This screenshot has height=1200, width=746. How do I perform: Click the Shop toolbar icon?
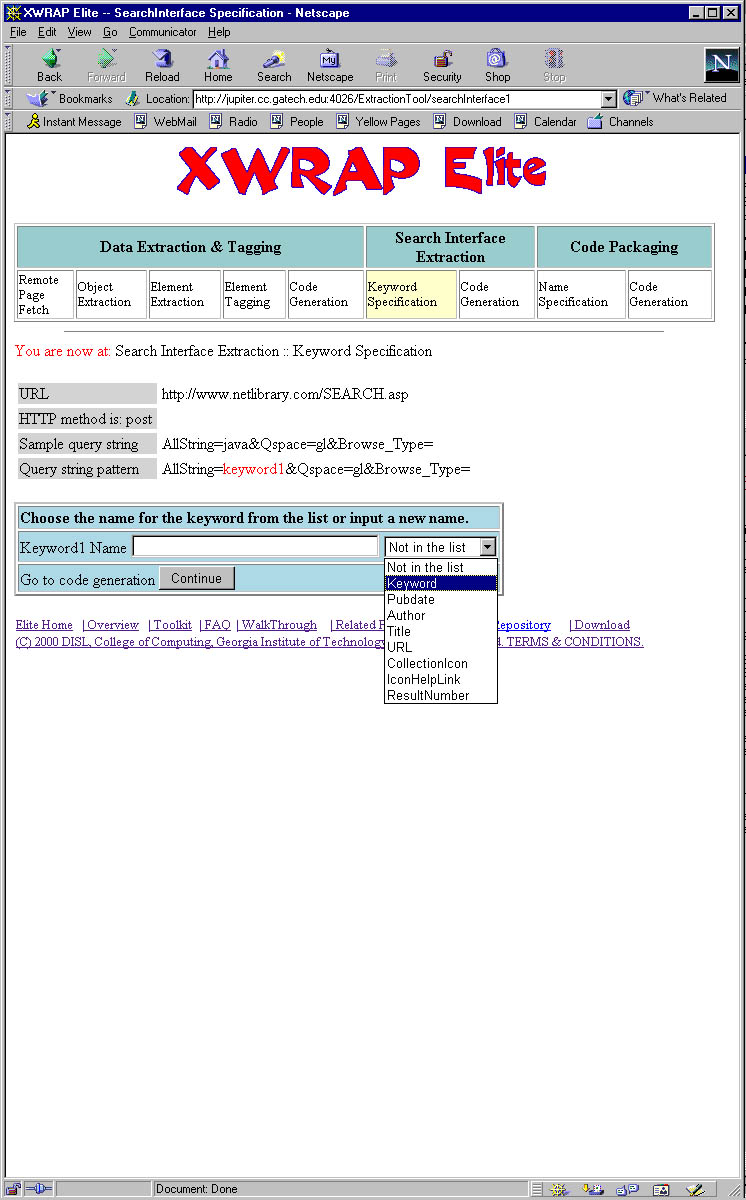coord(497,60)
